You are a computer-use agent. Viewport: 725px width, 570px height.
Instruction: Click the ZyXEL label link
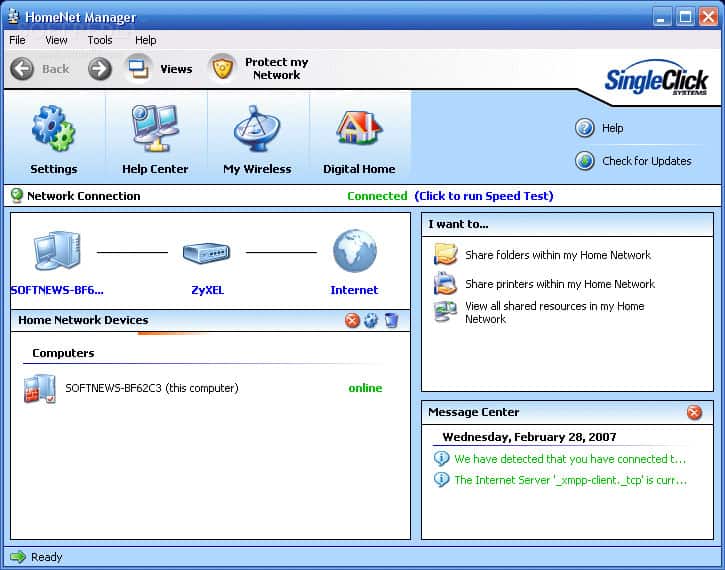[x=207, y=290]
